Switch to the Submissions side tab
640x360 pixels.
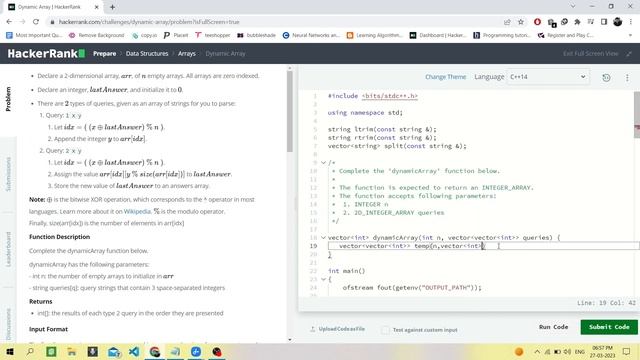(x=8, y=174)
